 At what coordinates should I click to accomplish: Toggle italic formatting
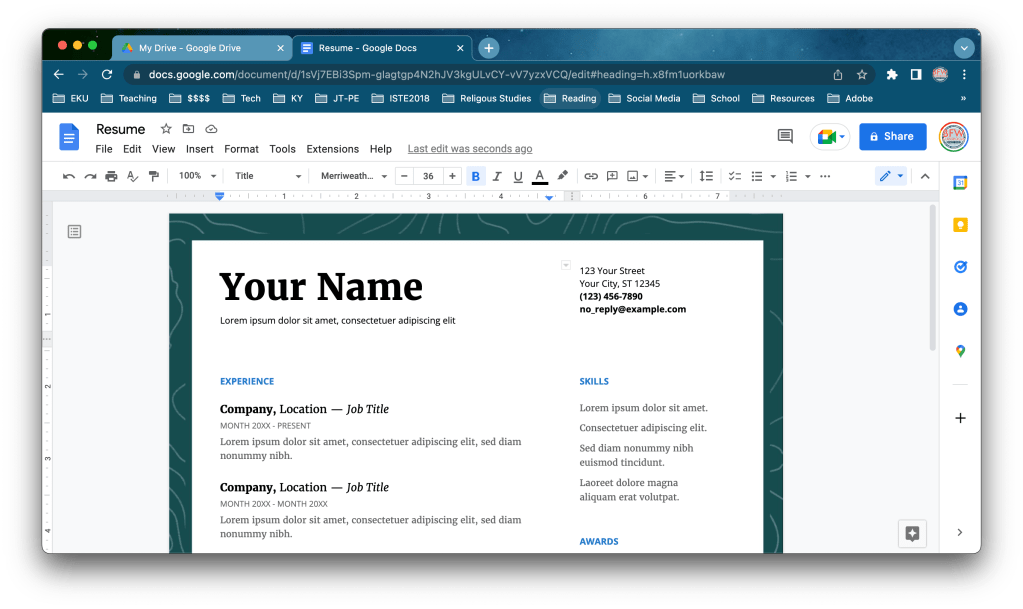pos(496,176)
